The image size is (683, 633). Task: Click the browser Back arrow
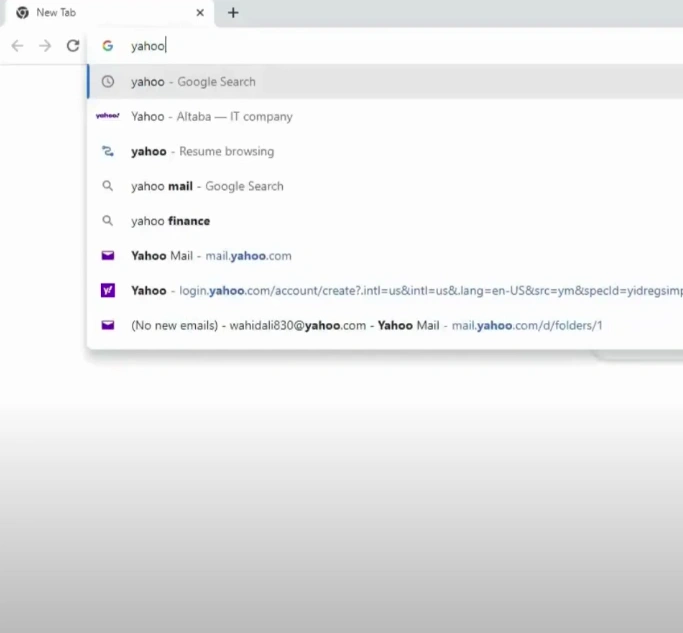point(17,46)
